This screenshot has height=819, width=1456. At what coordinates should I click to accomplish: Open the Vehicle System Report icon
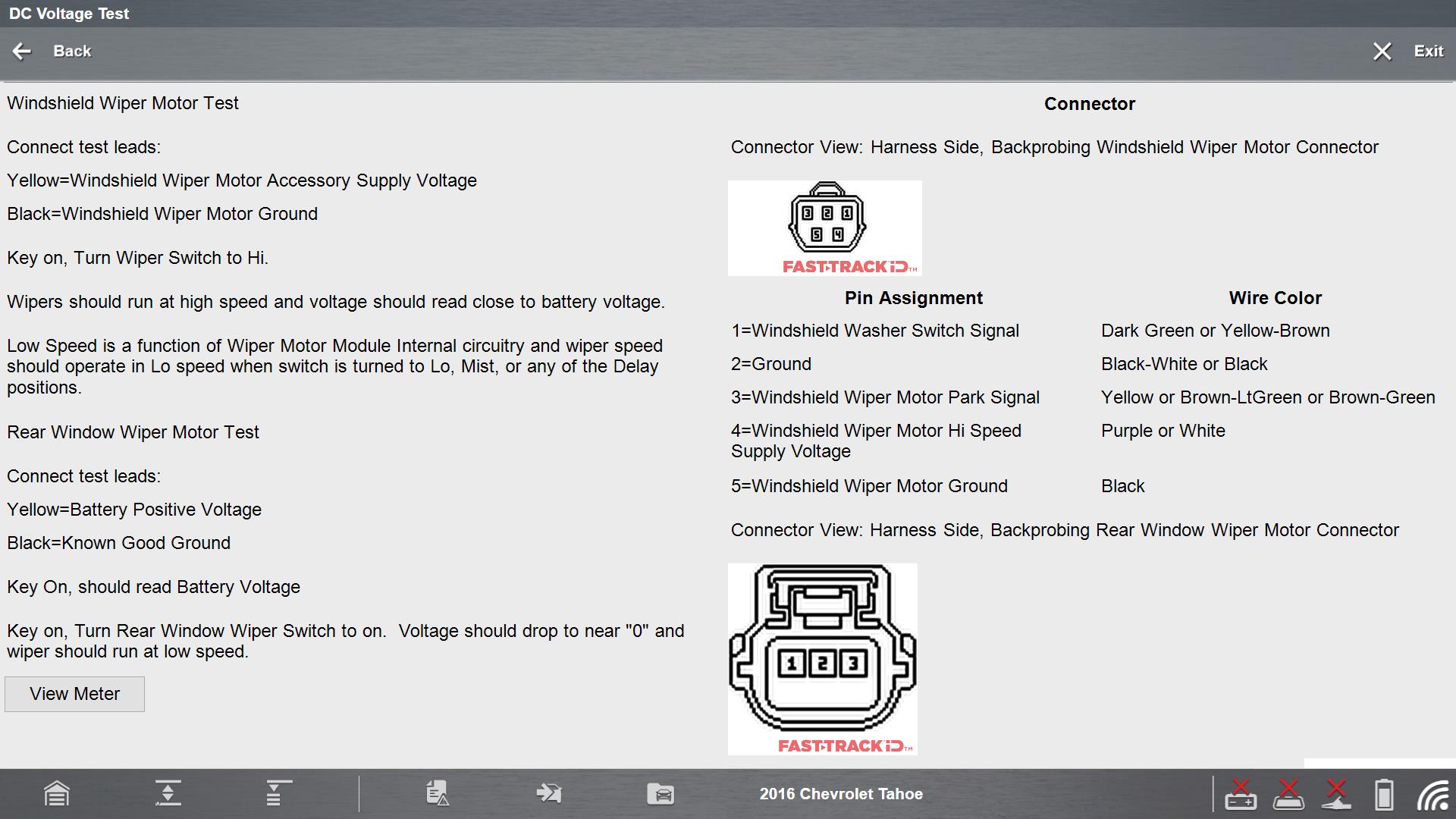point(438,794)
